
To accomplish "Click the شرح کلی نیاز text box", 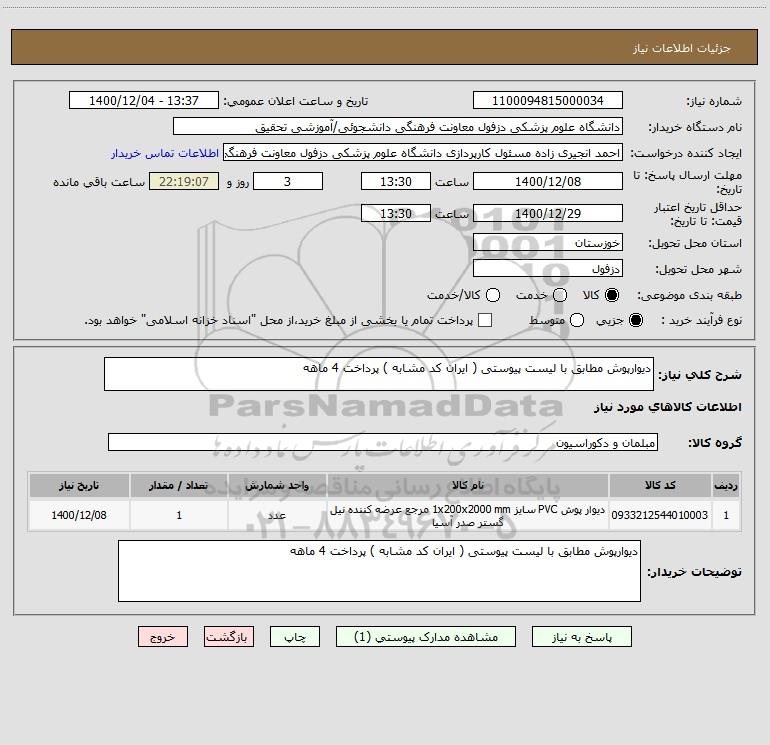I will [x=379, y=374].
